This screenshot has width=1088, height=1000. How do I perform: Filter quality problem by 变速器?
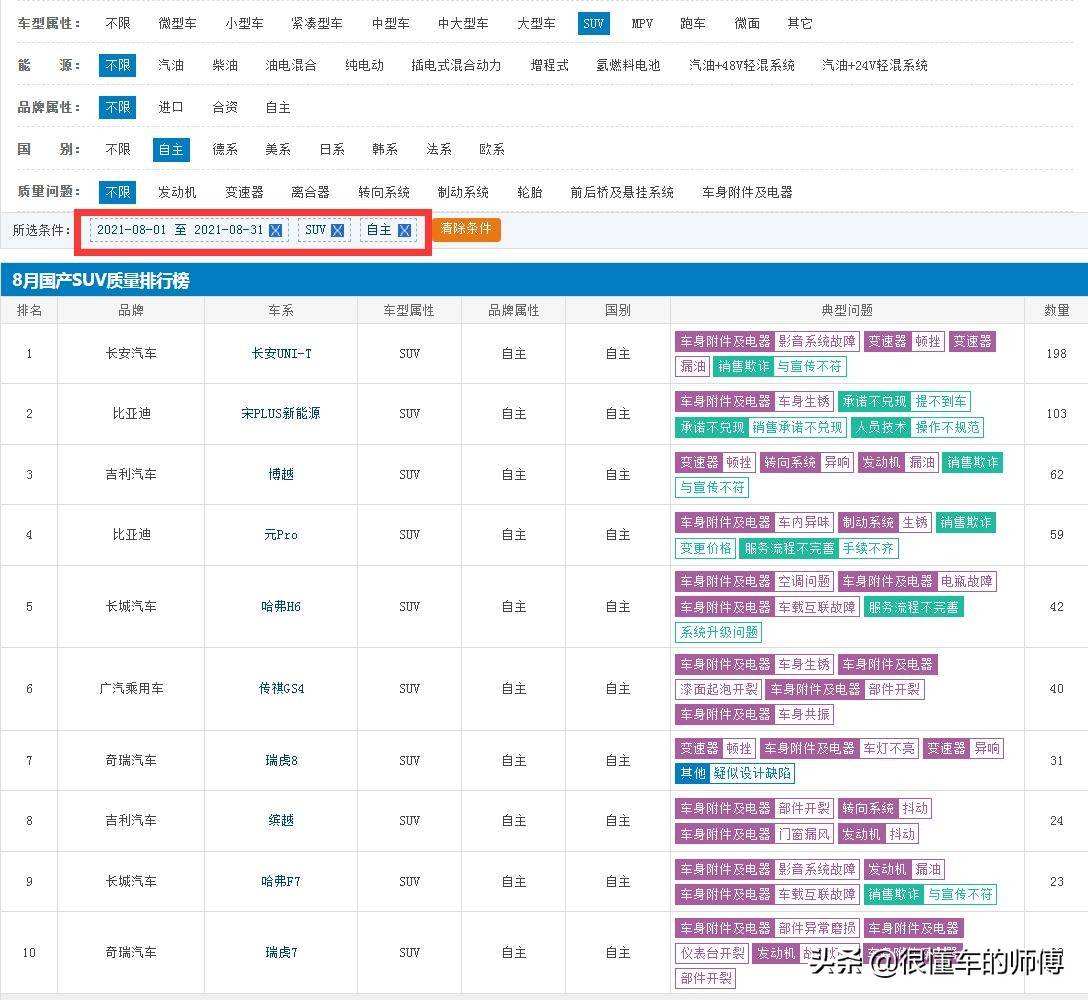click(x=244, y=192)
